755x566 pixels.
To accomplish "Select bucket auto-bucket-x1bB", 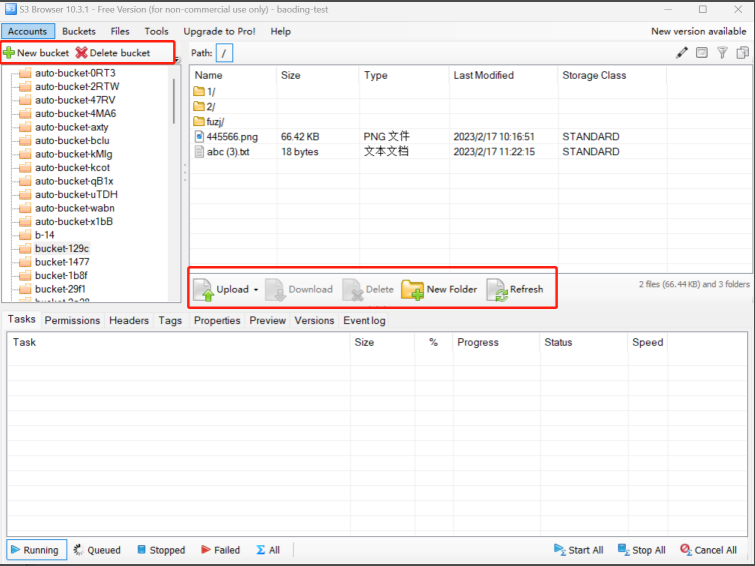I will [x=74, y=222].
